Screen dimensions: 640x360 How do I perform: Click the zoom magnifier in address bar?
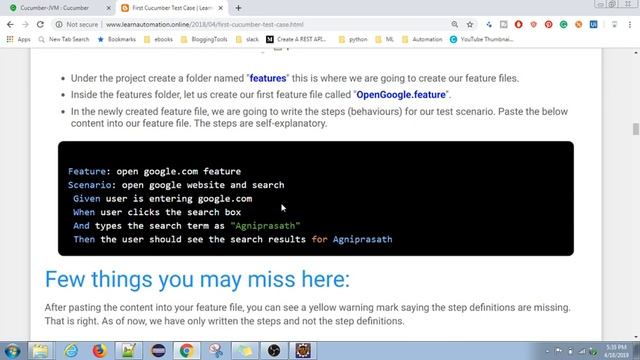(x=454, y=24)
